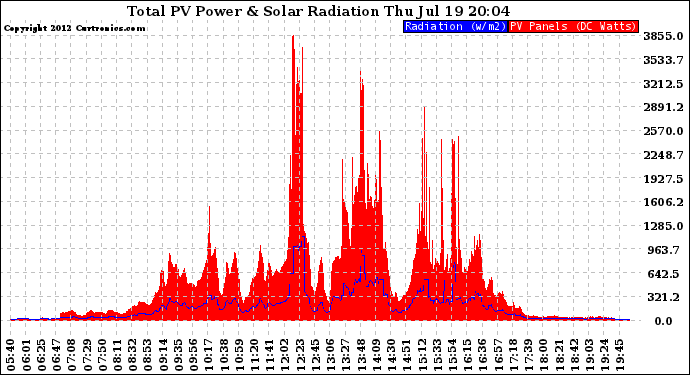Click the y-axis value 2248.7
Viewport: 690px width, 375px height.
(663, 155)
